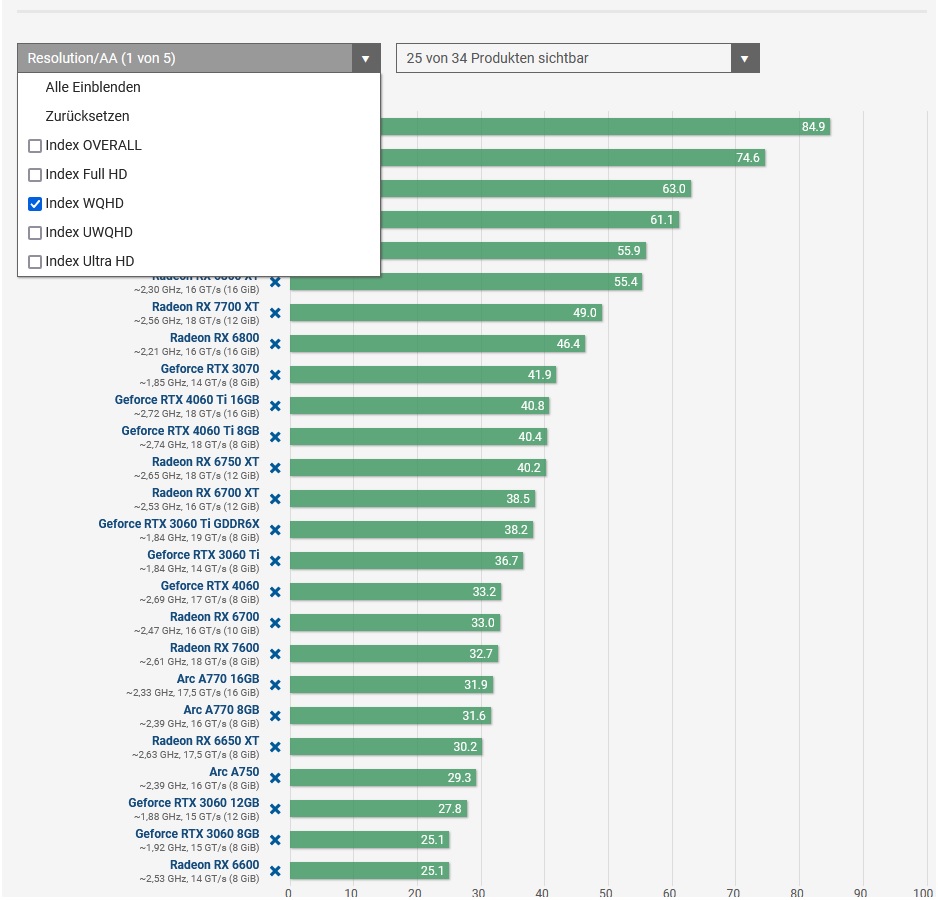Open the products visible dropdown arrow
This screenshot has height=900, width=938.
point(745,59)
